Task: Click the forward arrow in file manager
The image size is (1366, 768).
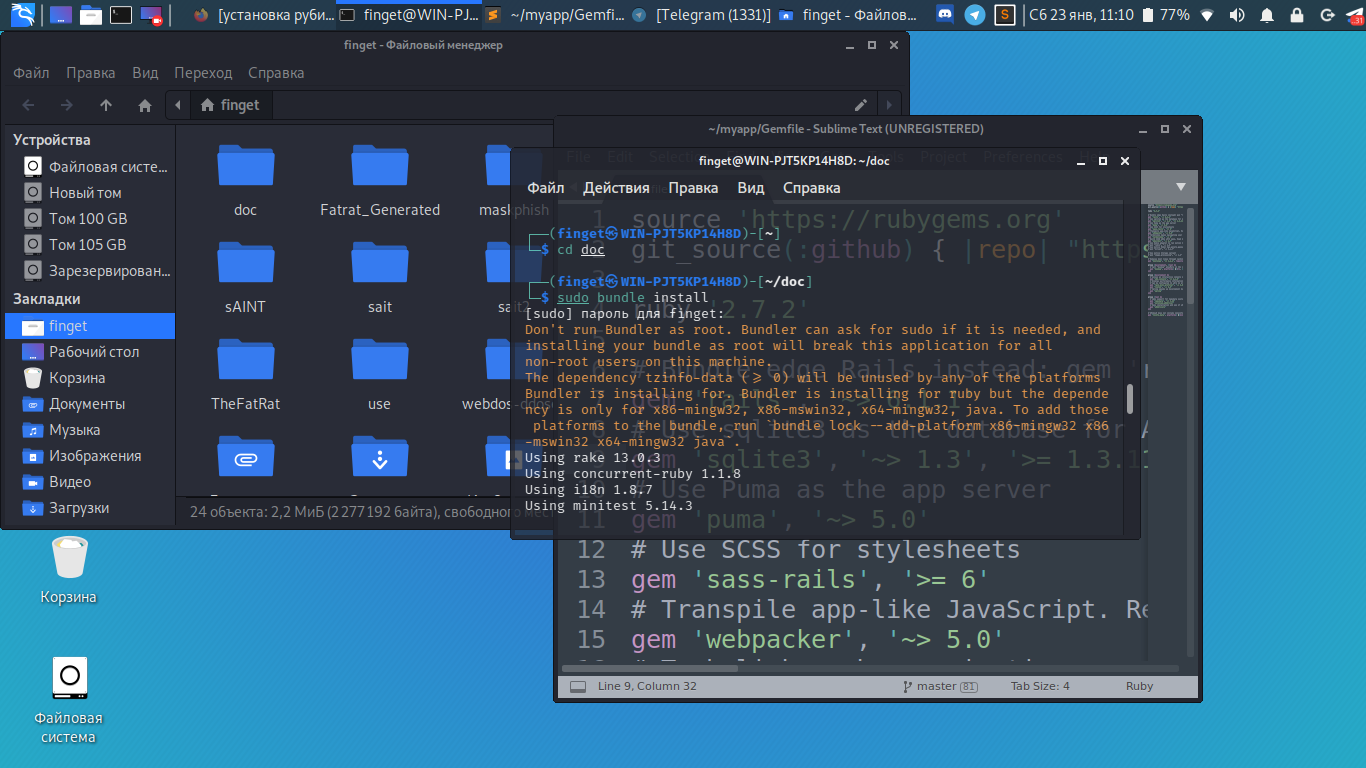Action: 66,105
